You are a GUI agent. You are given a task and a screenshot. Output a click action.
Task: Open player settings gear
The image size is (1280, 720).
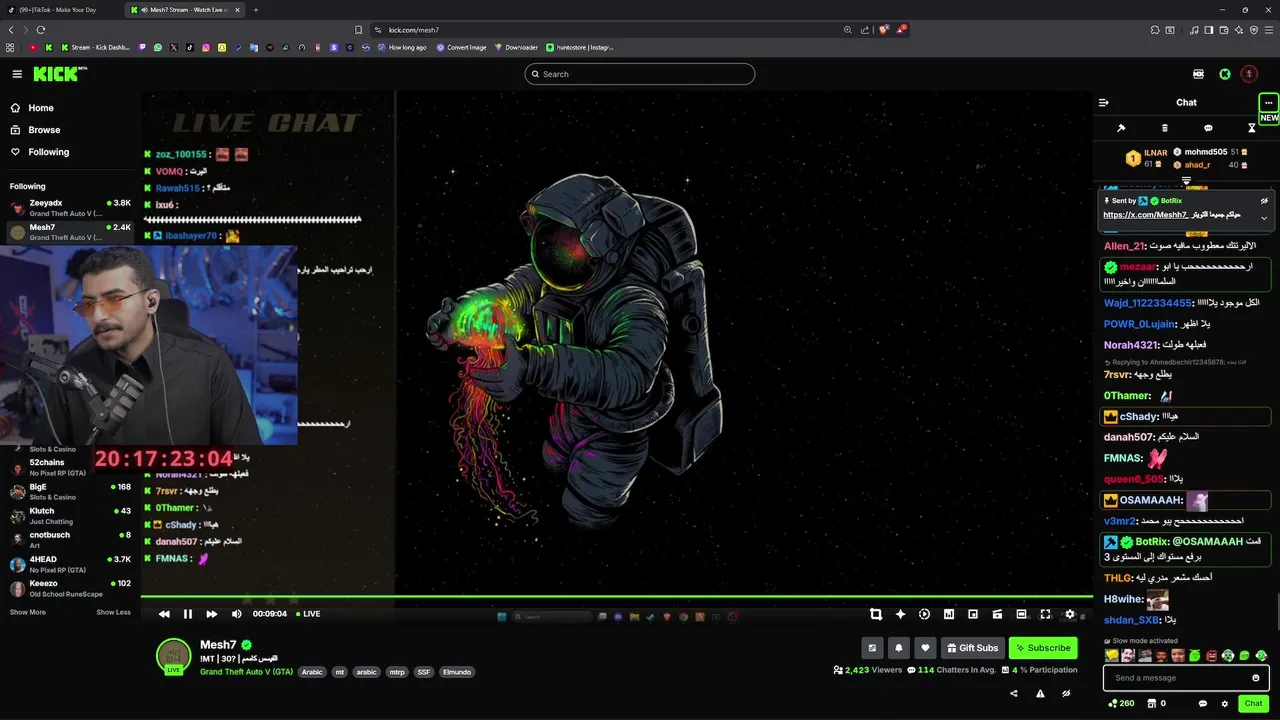tap(1069, 614)
